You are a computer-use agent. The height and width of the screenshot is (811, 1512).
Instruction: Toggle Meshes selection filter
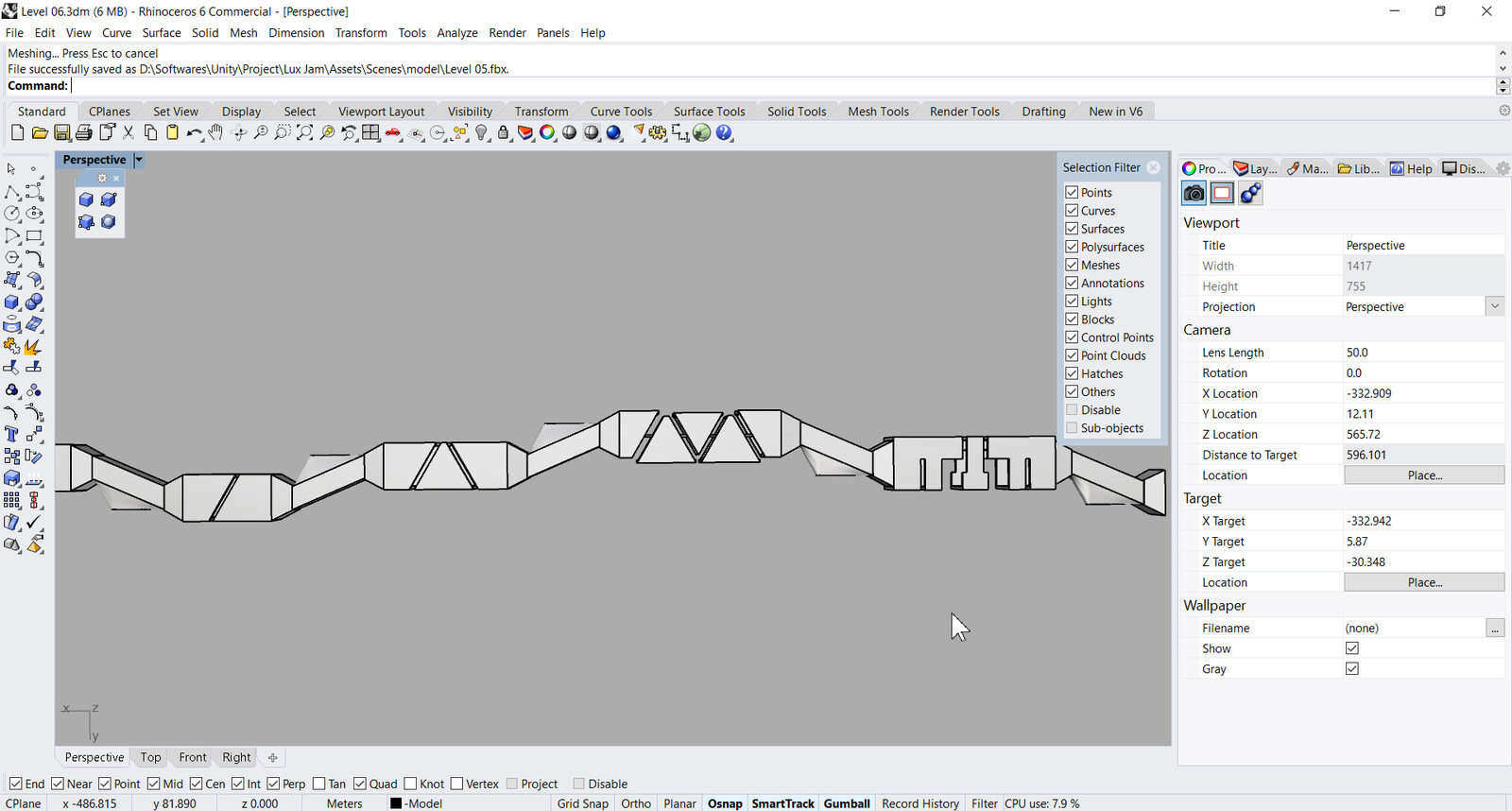point(1073,265)
